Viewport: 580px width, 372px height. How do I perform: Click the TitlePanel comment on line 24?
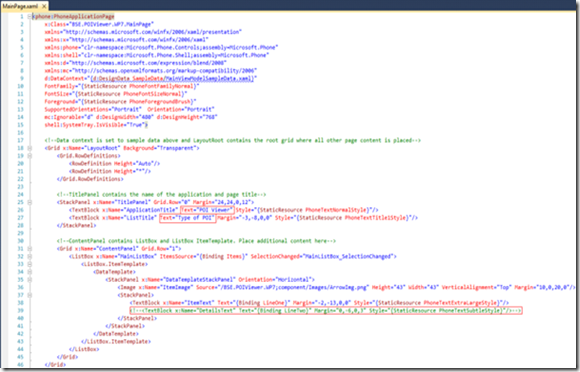click(x=161, y=195)
